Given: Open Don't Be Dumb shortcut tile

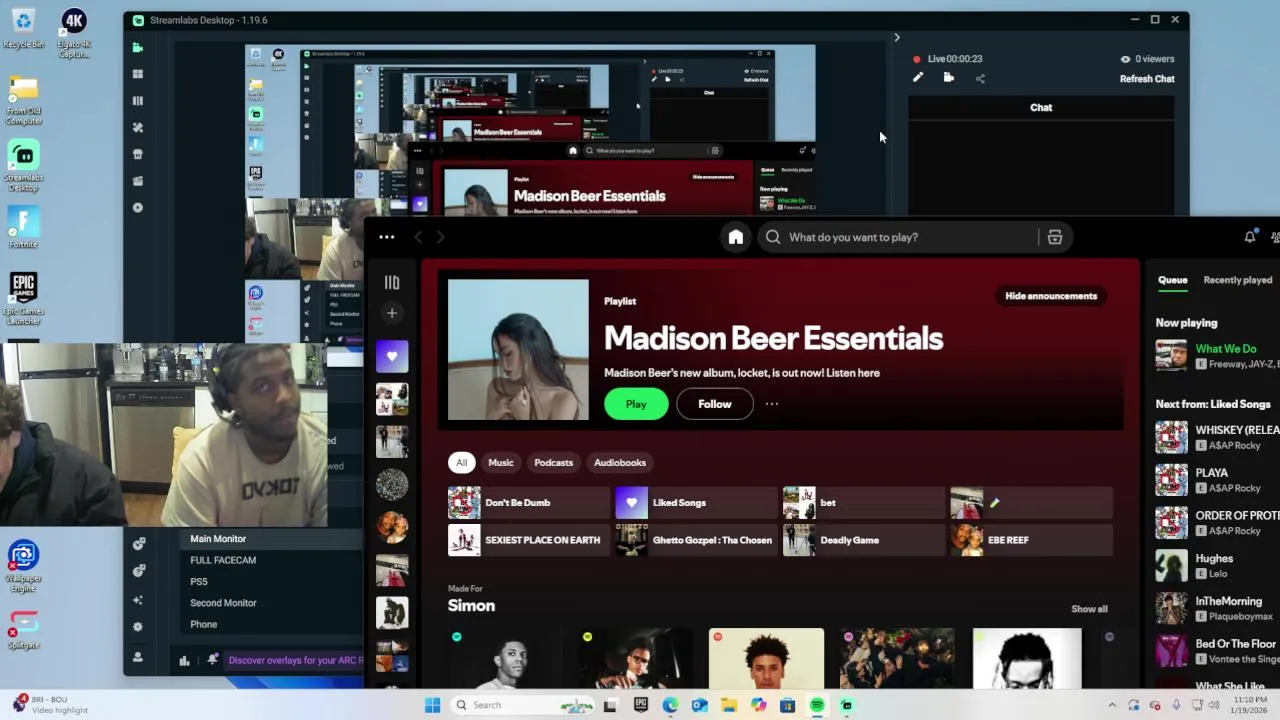Looking at the screenshot, I should [x=529, y=503].
